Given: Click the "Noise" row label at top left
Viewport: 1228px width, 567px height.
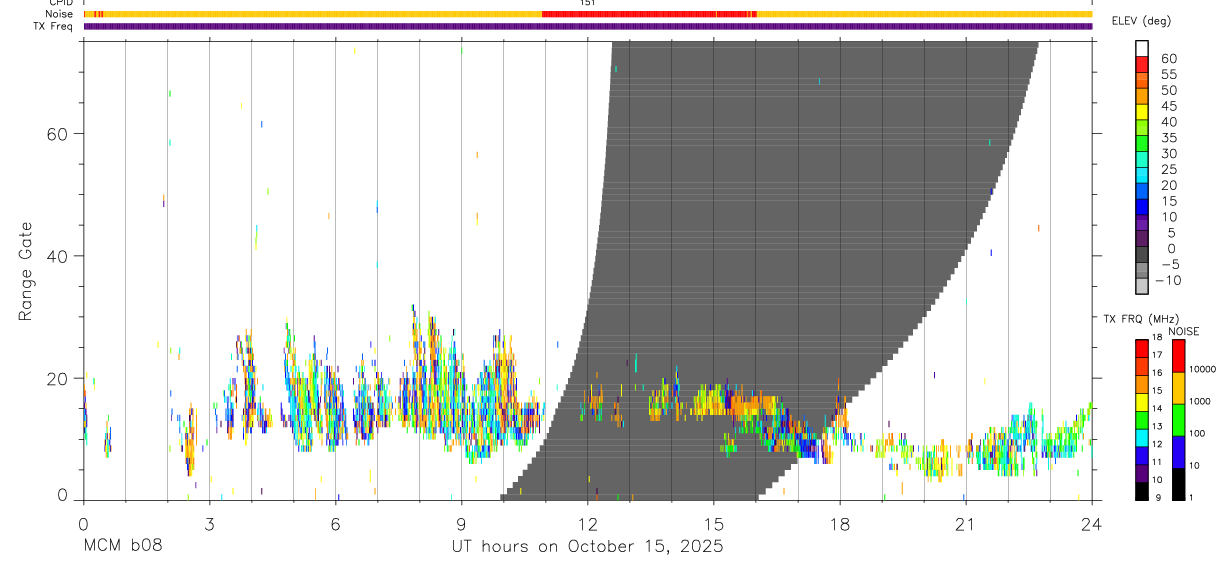Looking at the screenshot, I should pyautogui.click(x=60, y=14).
